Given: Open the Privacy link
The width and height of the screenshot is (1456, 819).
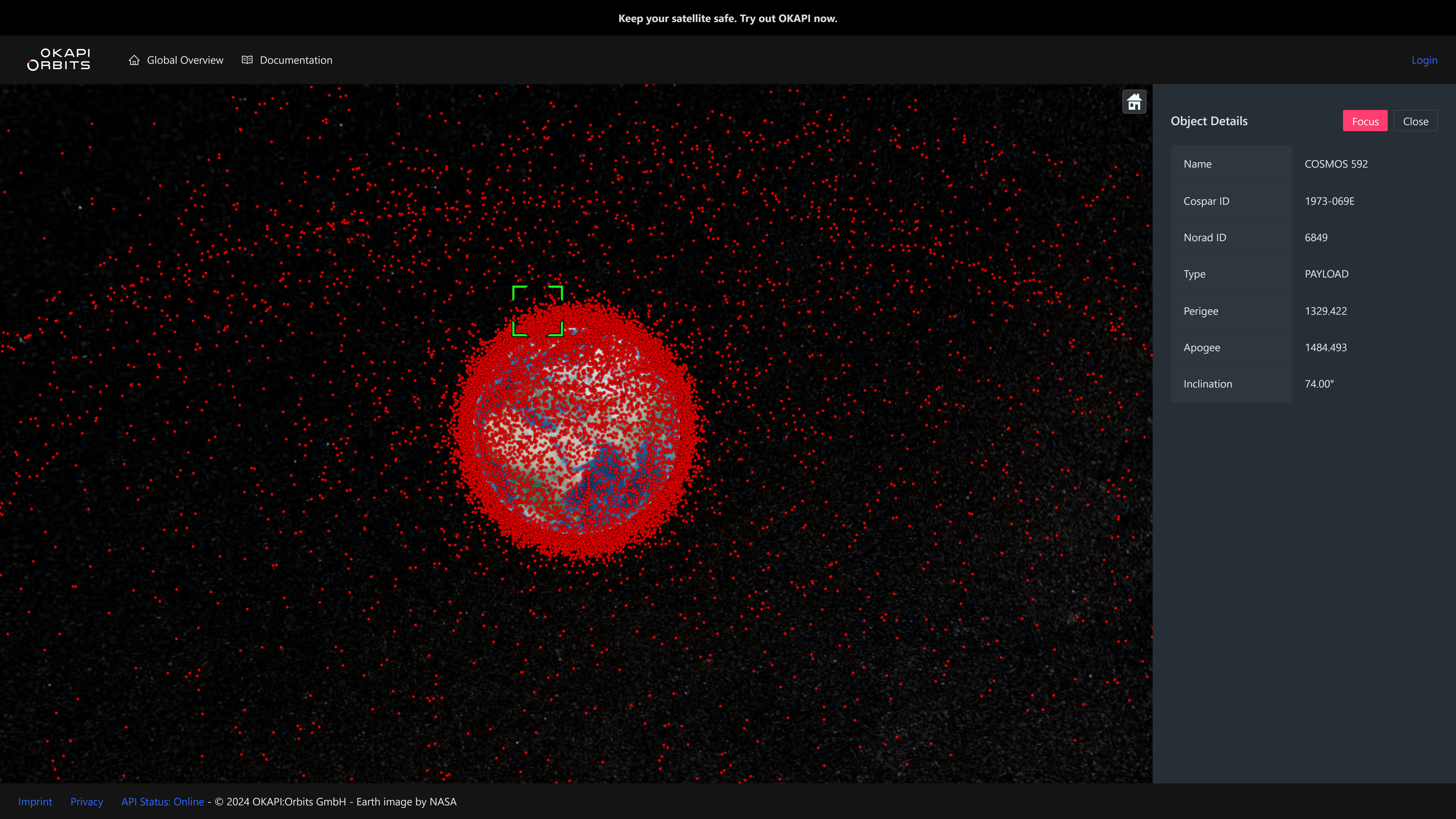Looking at the screenshot, I should (x=86, y=802).
